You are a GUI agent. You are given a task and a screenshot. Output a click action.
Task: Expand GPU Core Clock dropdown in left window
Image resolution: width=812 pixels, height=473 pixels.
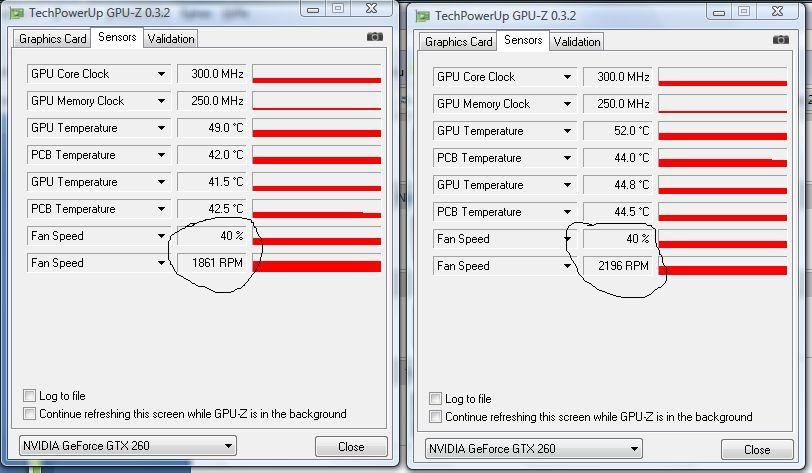click(x=162, y=74)
